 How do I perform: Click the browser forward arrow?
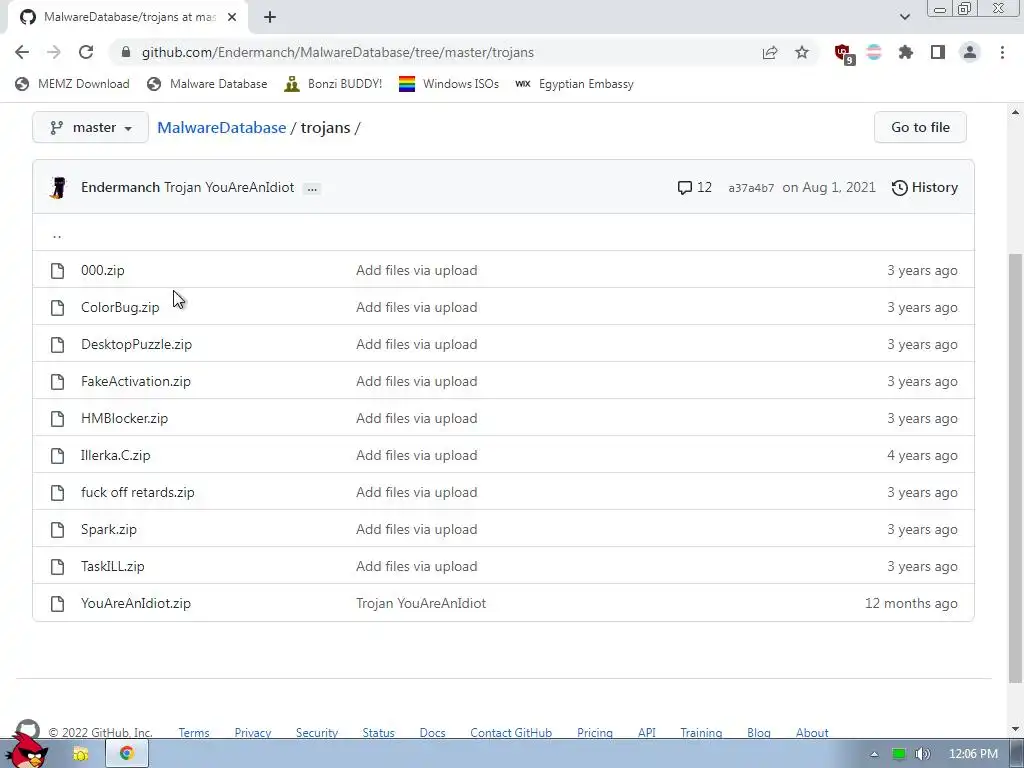coord(54,52)
